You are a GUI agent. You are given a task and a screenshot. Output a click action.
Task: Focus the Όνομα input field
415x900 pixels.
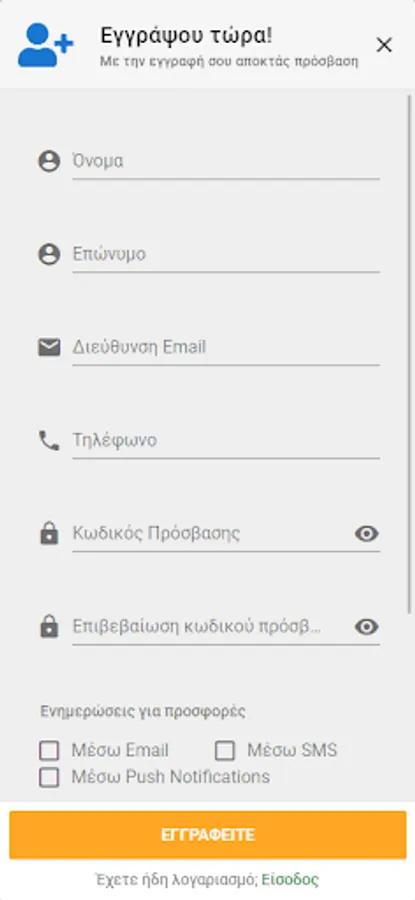coord(226,161)
